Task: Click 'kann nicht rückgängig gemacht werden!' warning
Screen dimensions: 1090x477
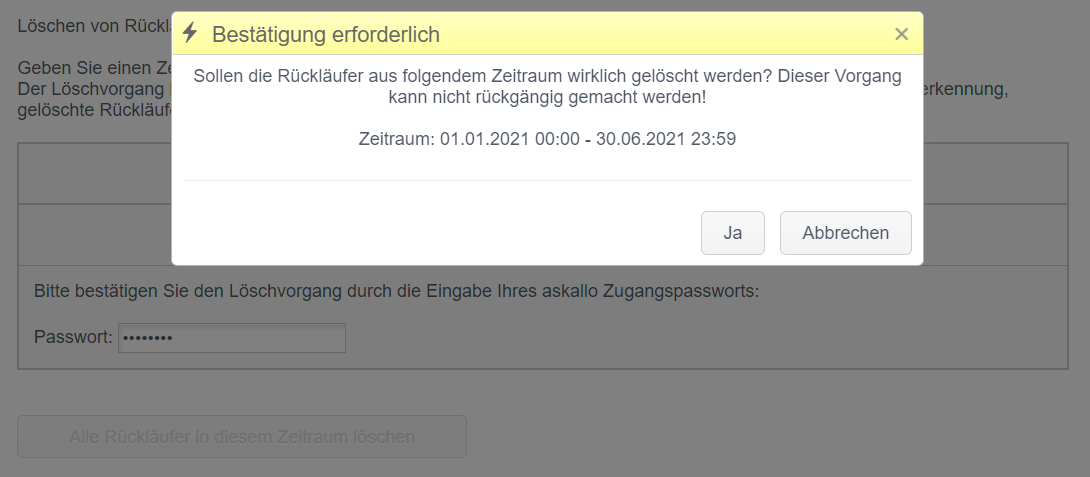Action: coord(547,97)
